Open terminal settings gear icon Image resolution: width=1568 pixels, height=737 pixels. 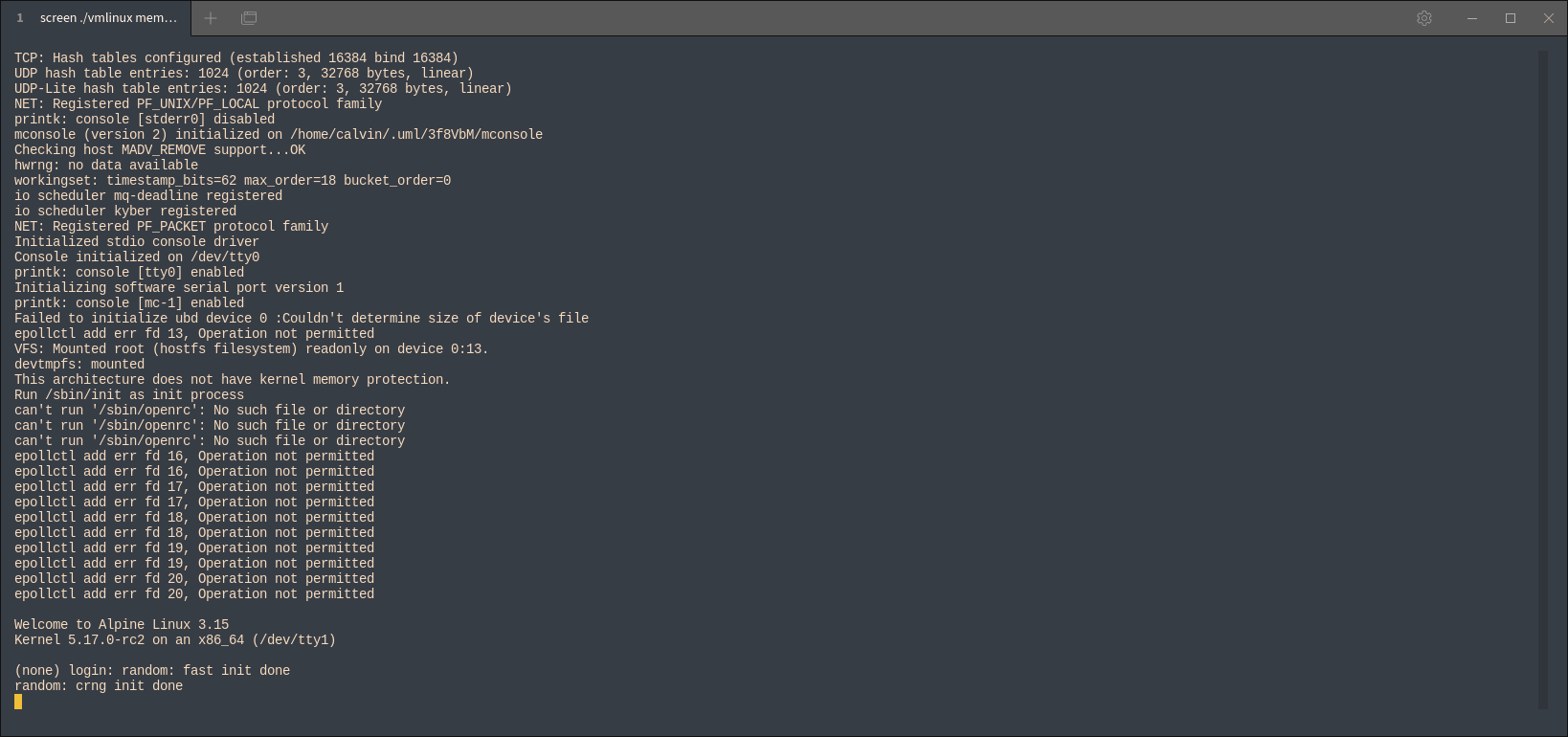pyautogui.click(x=1424, y=18)
